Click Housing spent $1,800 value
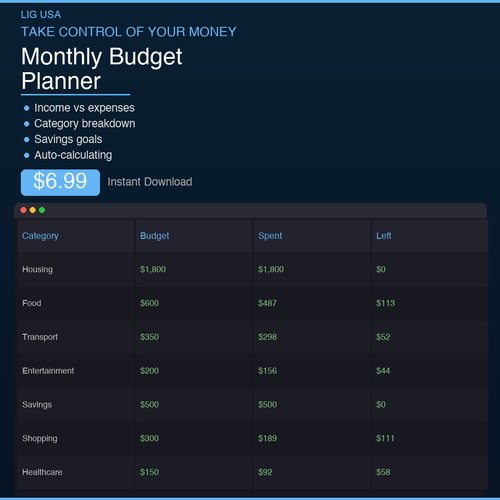The height and width of the screenshot is (500, 500). click(271, 269)
